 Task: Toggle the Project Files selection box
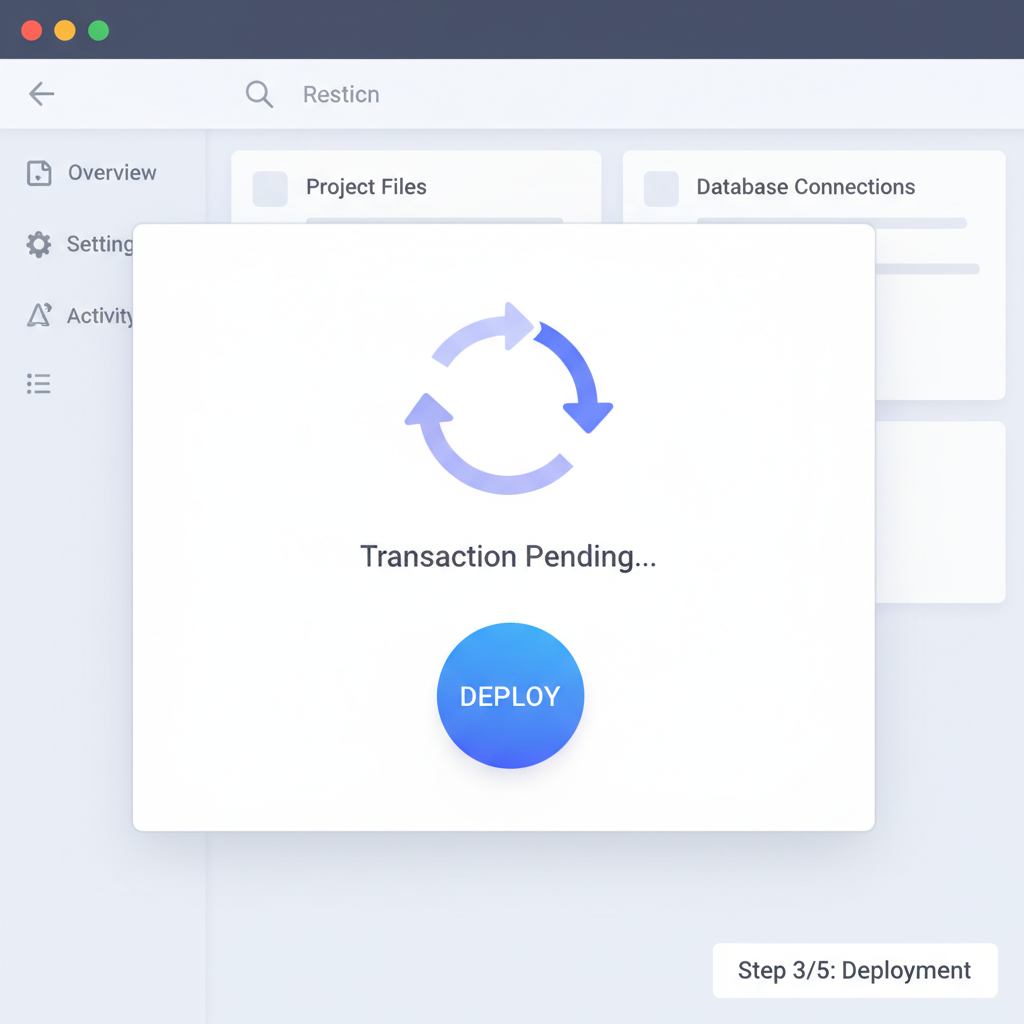pyautogui.click(x=269, y=188)
